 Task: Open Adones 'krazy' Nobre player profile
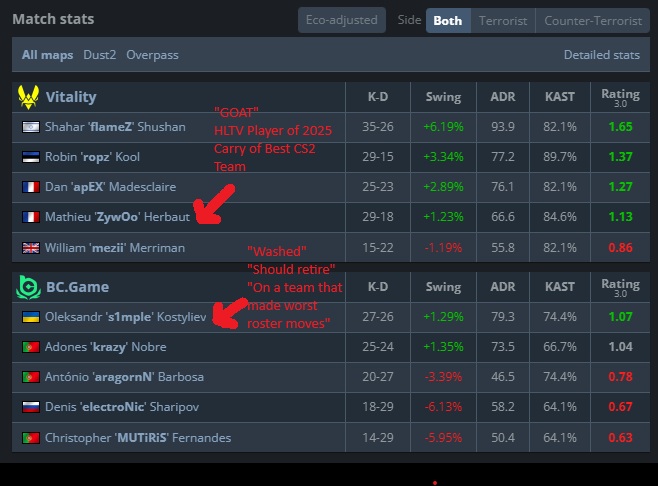105,347
